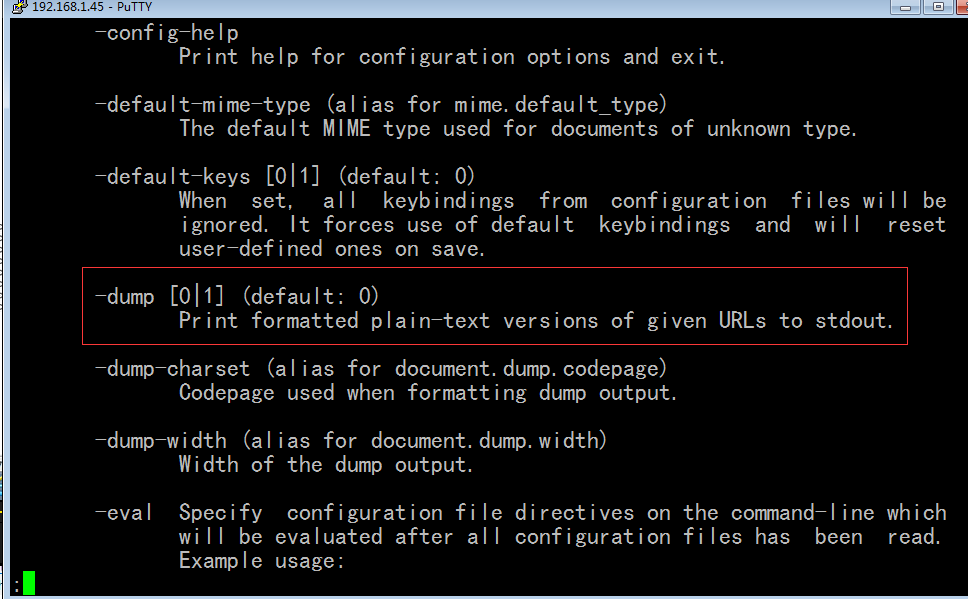
Task: Click the green terminal cursor block
Action: click(29, 584)
